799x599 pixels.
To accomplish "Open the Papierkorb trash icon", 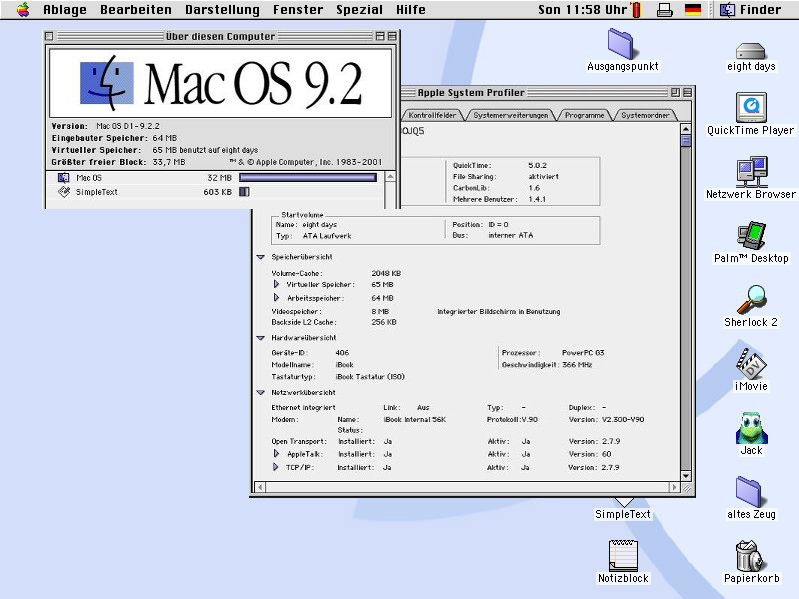I will coord(748,555).
